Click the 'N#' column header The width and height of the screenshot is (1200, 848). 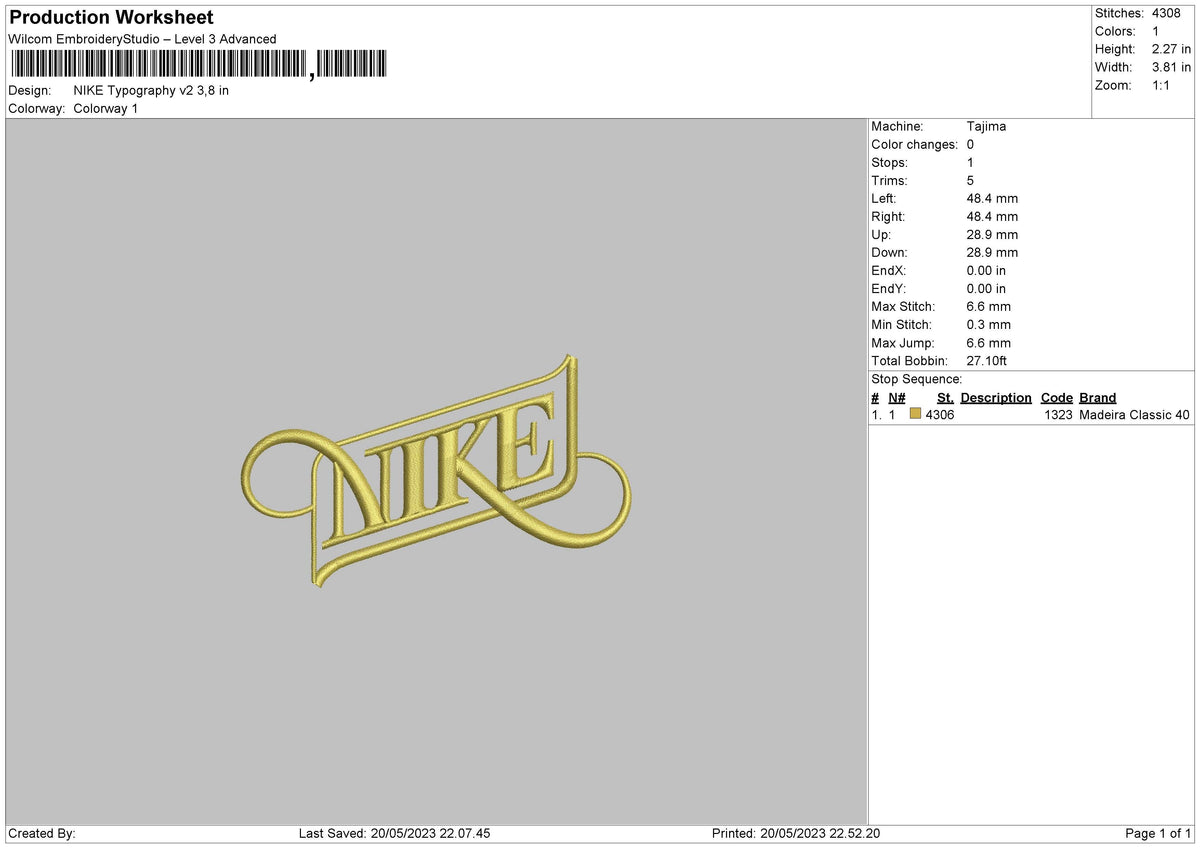(x=896, y=397)
